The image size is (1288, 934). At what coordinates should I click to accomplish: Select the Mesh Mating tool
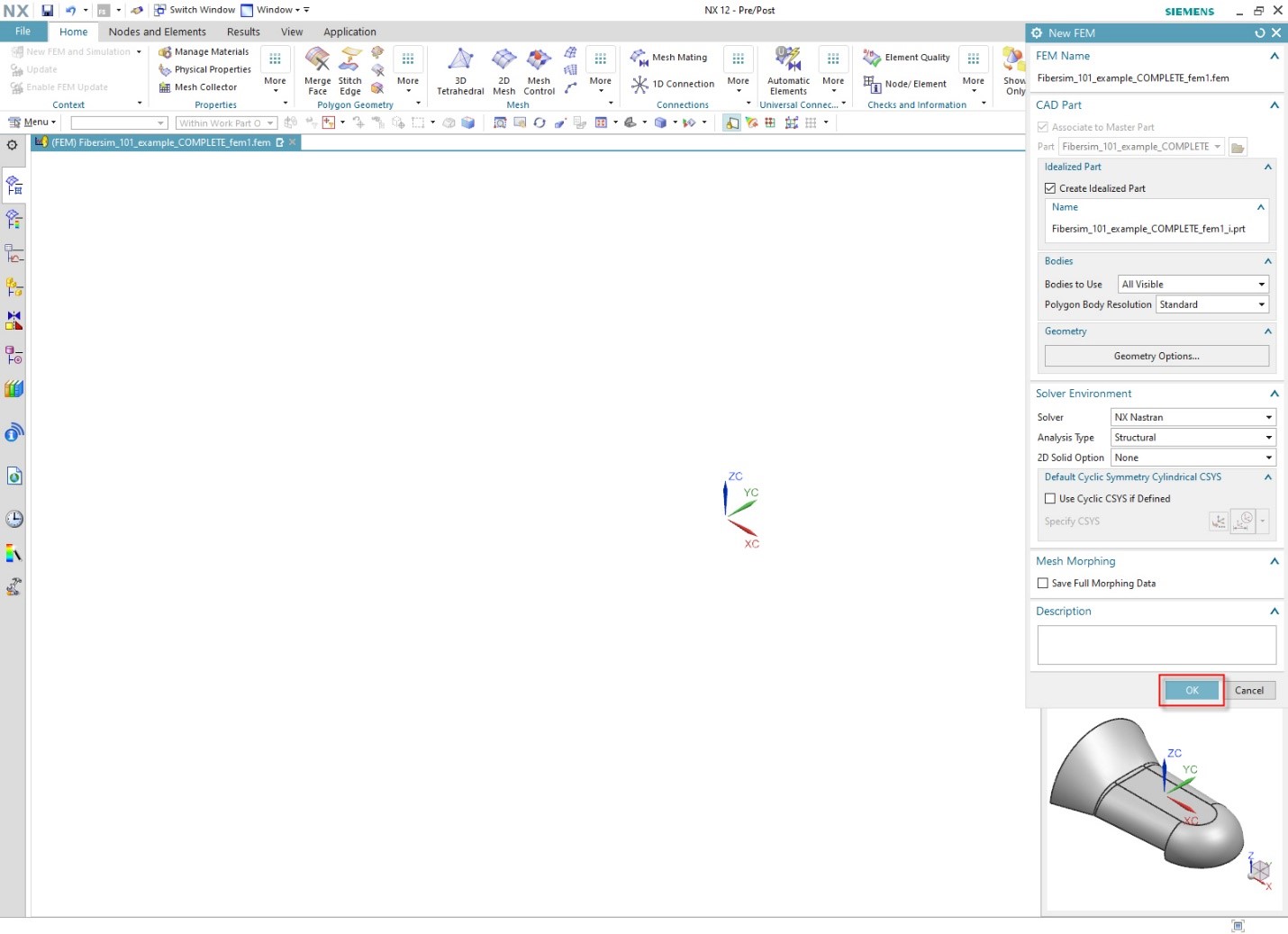[670, 57]
